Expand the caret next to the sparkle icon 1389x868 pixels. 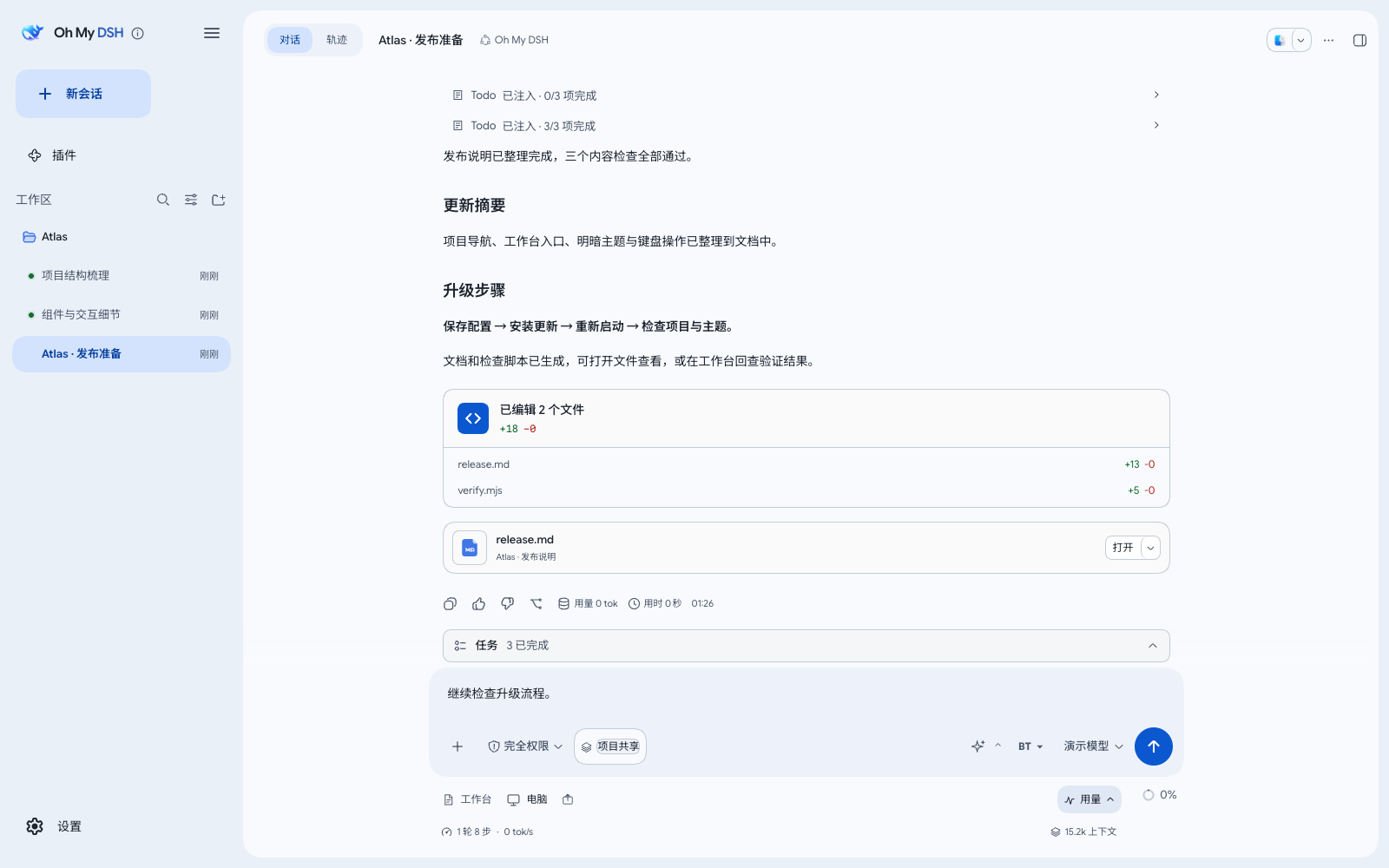pyautogui.click(x=997, y=746)
